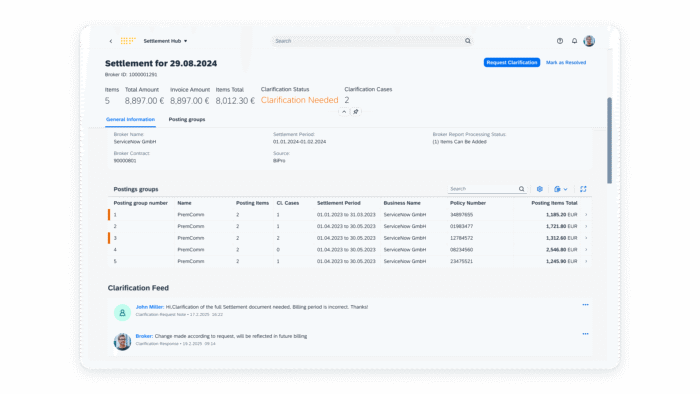700x394 pixels.
Task: Click the CL Cases column header
Action: [x=288, y=203]
